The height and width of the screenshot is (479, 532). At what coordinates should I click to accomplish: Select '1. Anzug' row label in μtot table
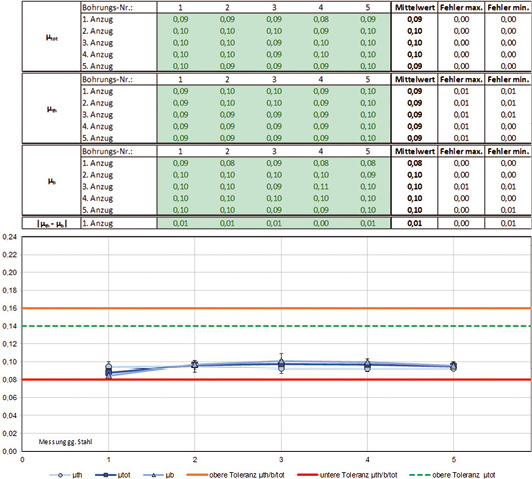coord(98,19)
